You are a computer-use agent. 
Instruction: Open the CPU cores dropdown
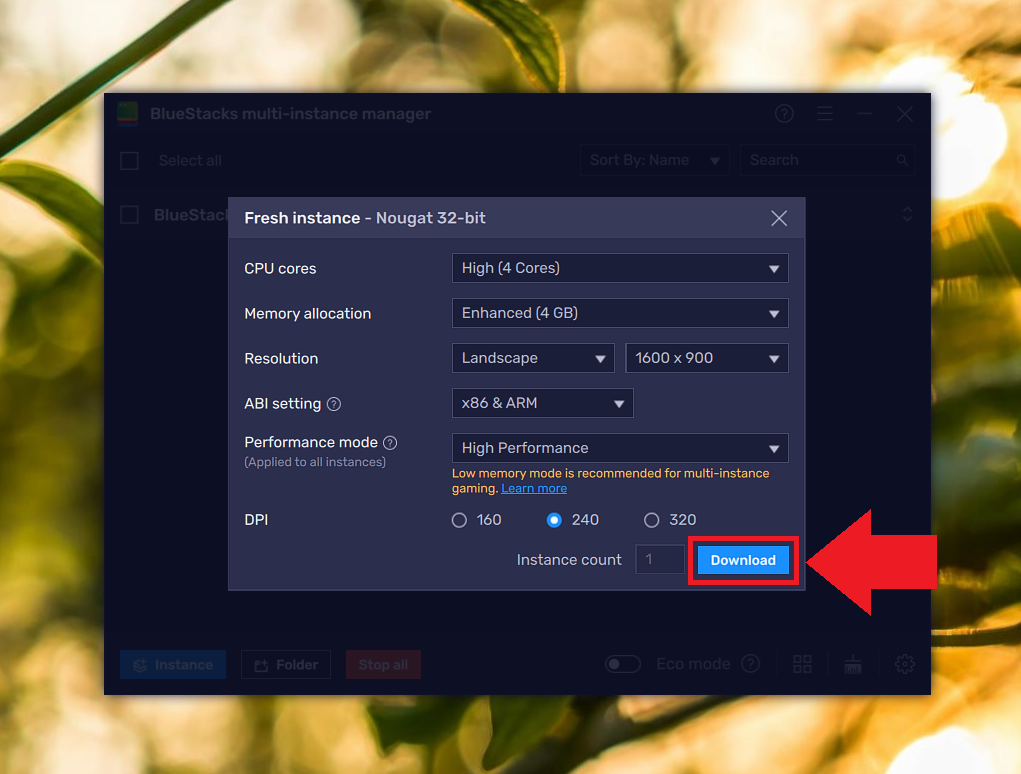tap(620, 268)
